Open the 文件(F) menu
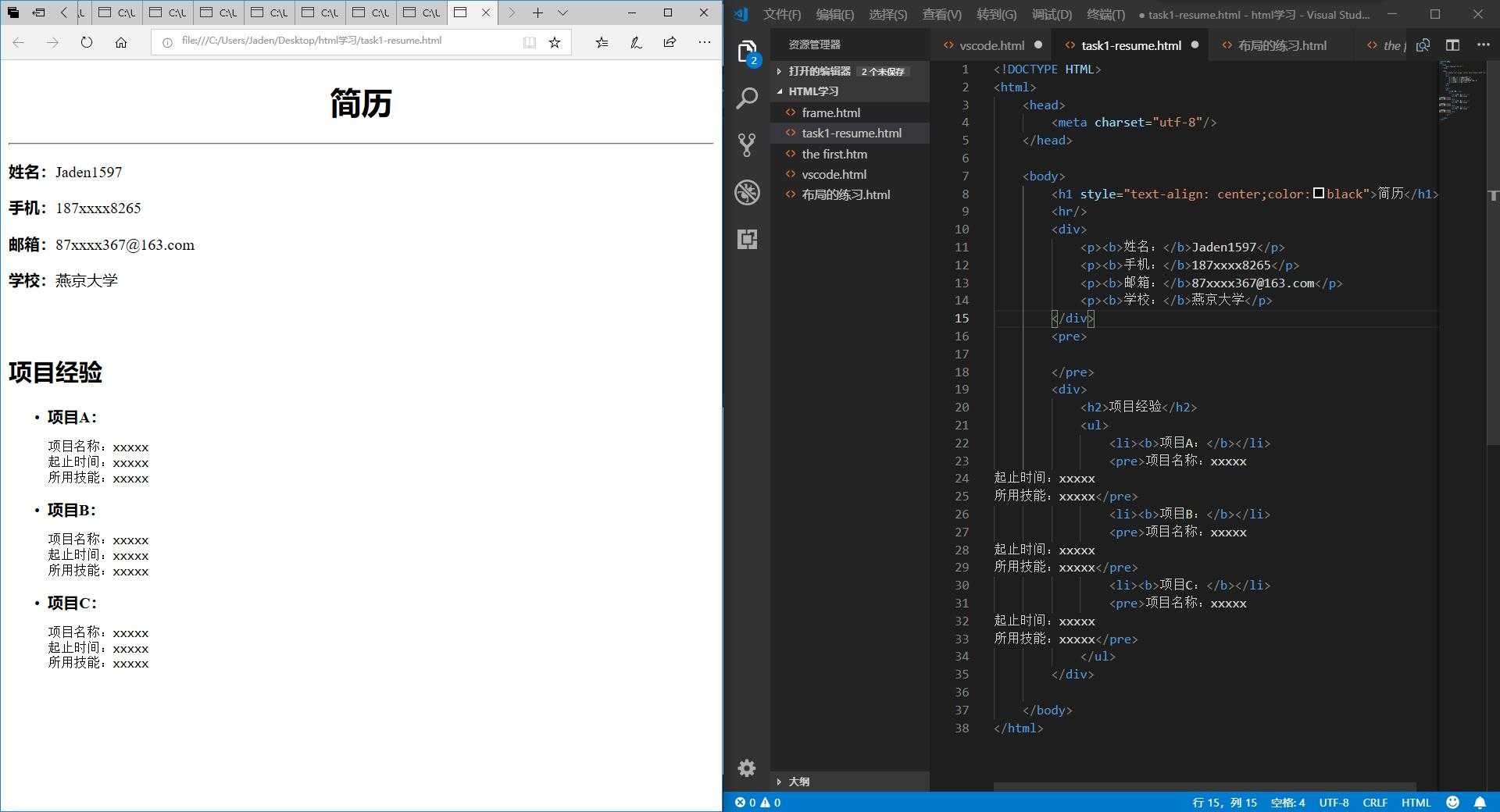 tap(782, 14)
